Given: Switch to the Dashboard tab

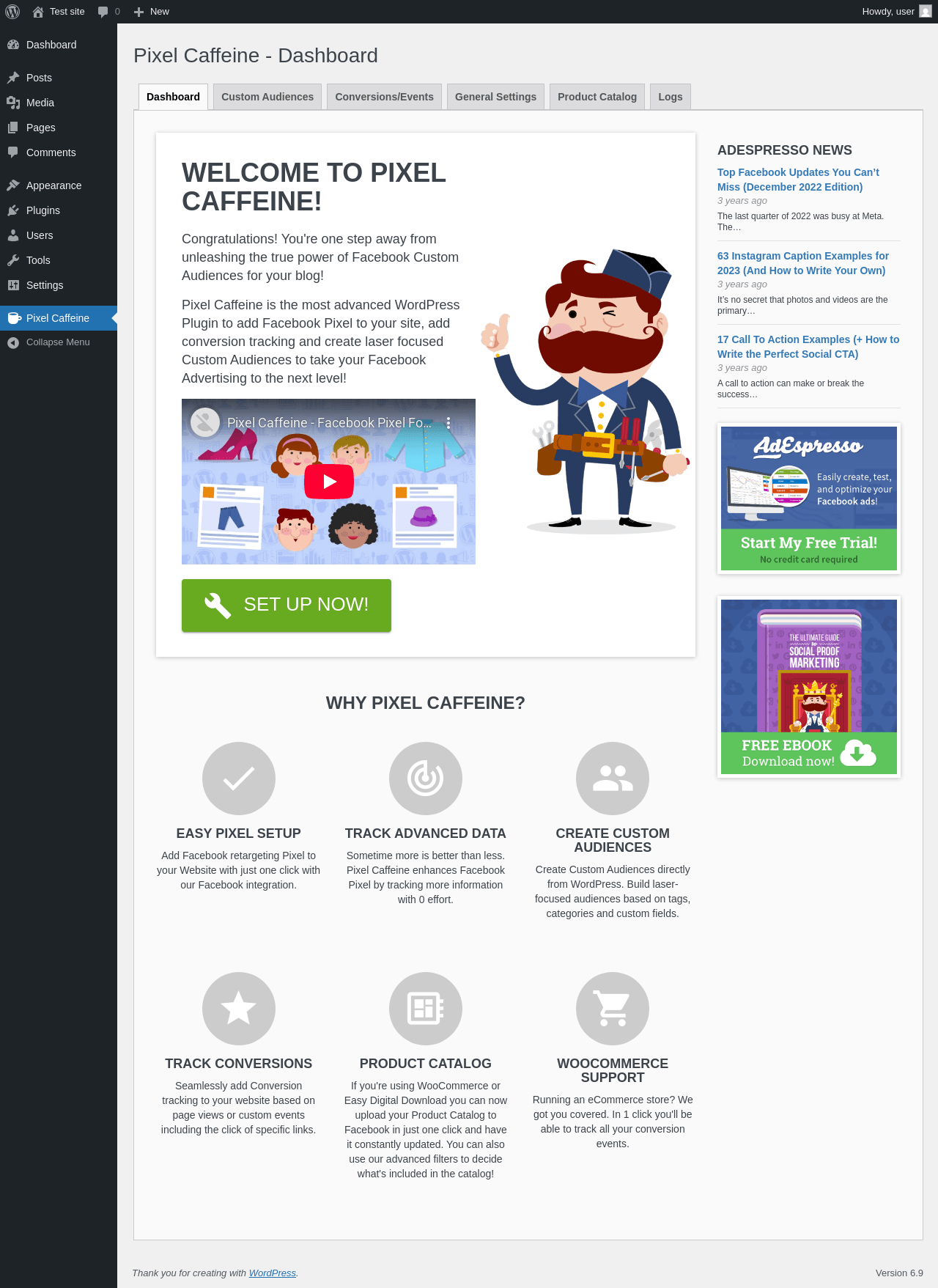Looking at the screenshot, I should point(173,97).
